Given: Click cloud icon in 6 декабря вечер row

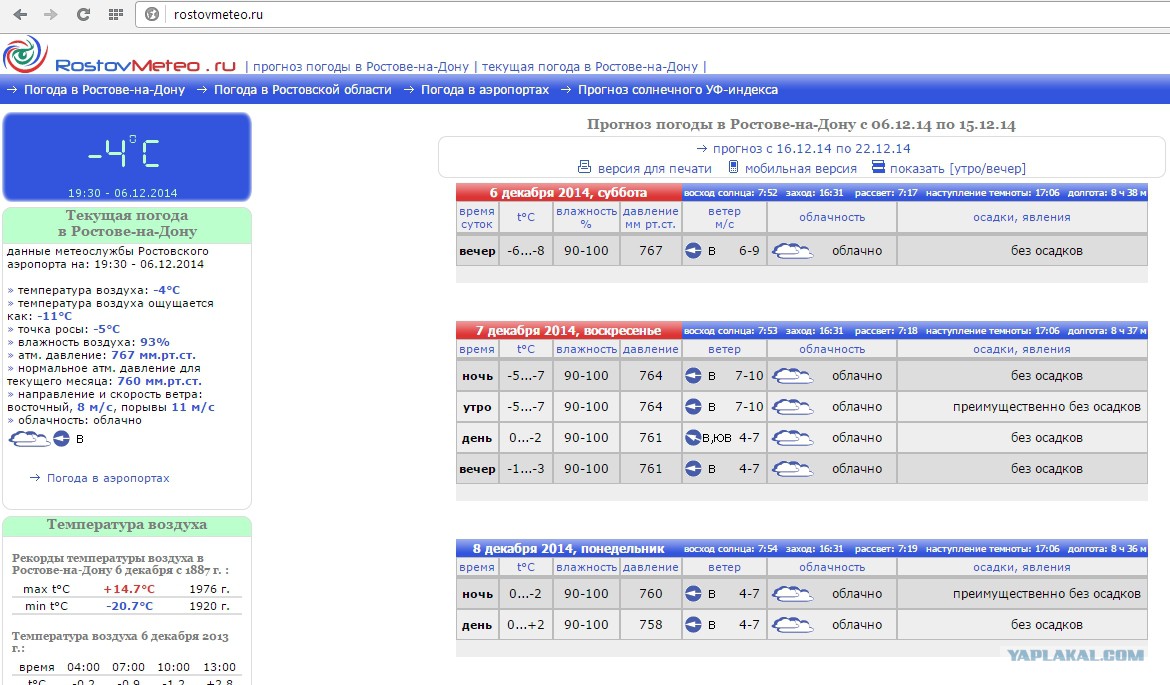Looking at the screenshot, I should [792, 251].
